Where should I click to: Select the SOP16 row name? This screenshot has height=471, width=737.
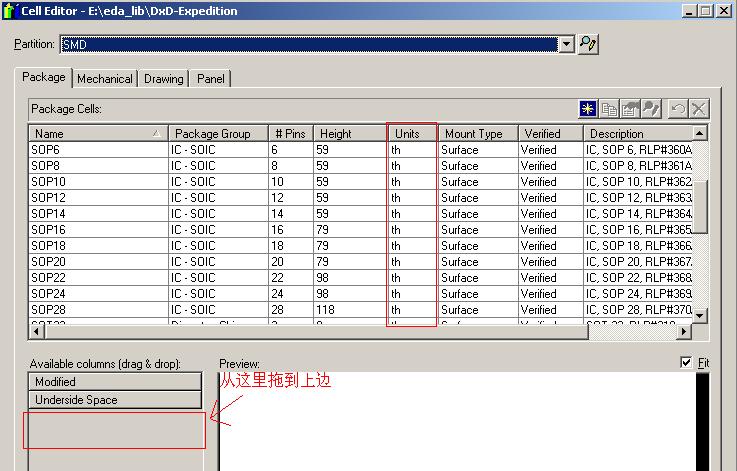pyautogui.click(x=48, y=230)
